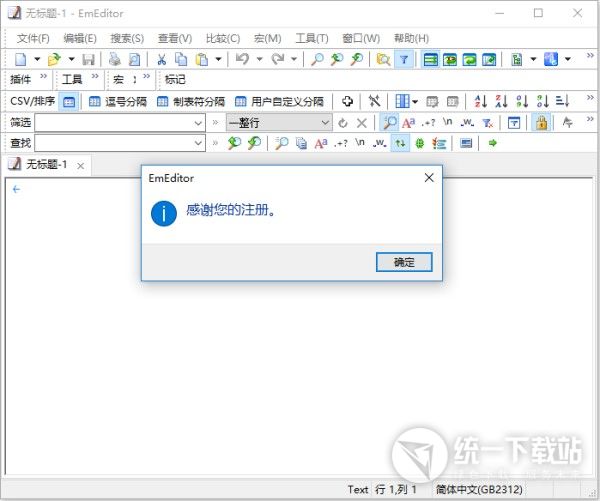Toggle lock icon in filter toolbar
600x501 pixels.
541,122
